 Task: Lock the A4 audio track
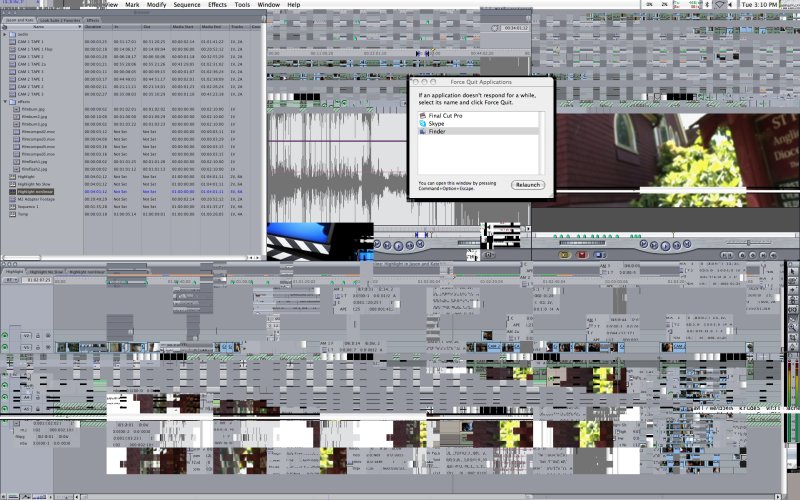coord(38,397)
